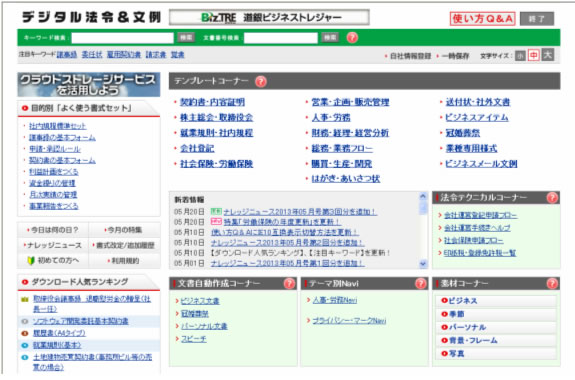This screenshot has height=380, width=575.
Task: Click the beginner leaf icon beside 初めての方へ
Action: pyautogui.click(x=31, y=260)
